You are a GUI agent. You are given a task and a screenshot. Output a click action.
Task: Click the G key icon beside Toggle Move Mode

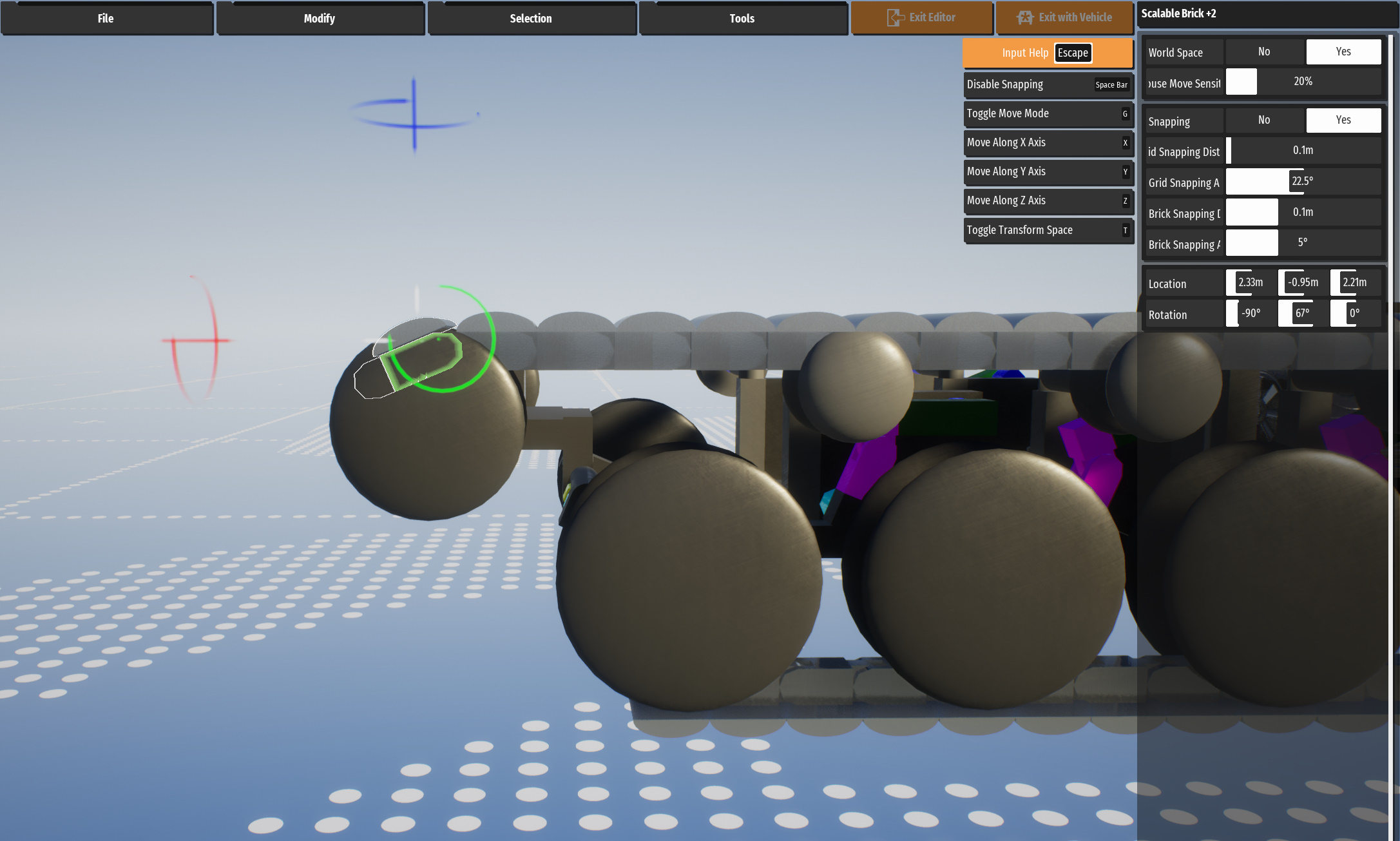[x=1125, y=113]
